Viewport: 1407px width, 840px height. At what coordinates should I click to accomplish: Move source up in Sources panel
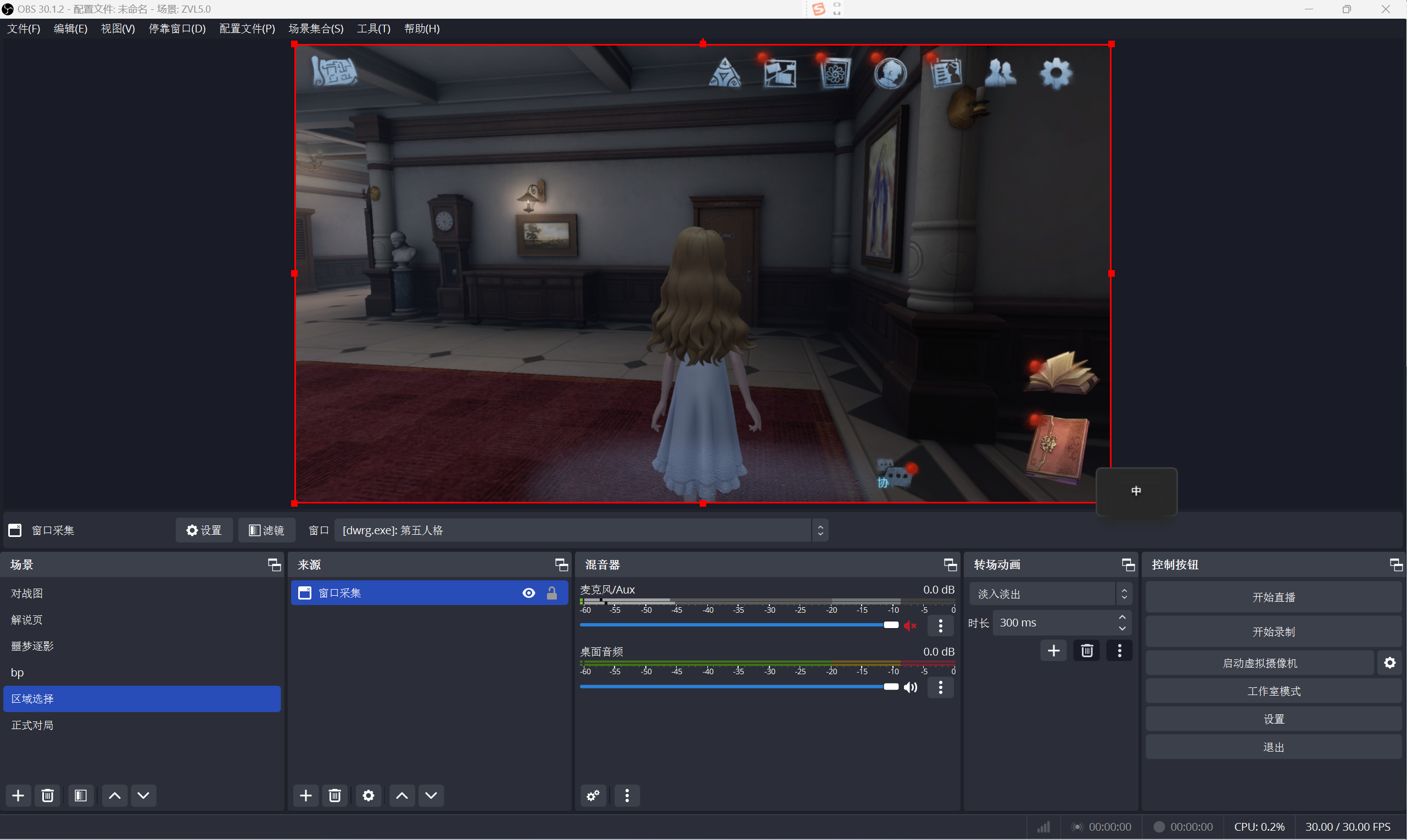click(402, 796)
